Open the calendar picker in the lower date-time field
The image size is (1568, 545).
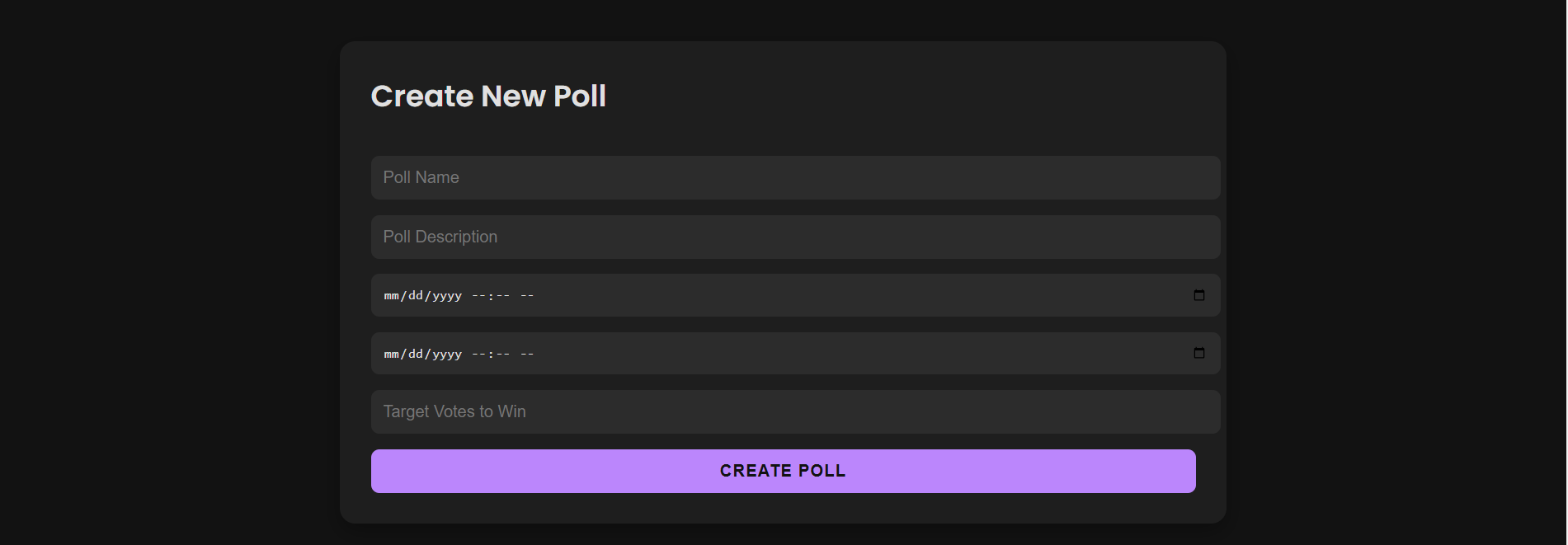tap(1199, 354)
